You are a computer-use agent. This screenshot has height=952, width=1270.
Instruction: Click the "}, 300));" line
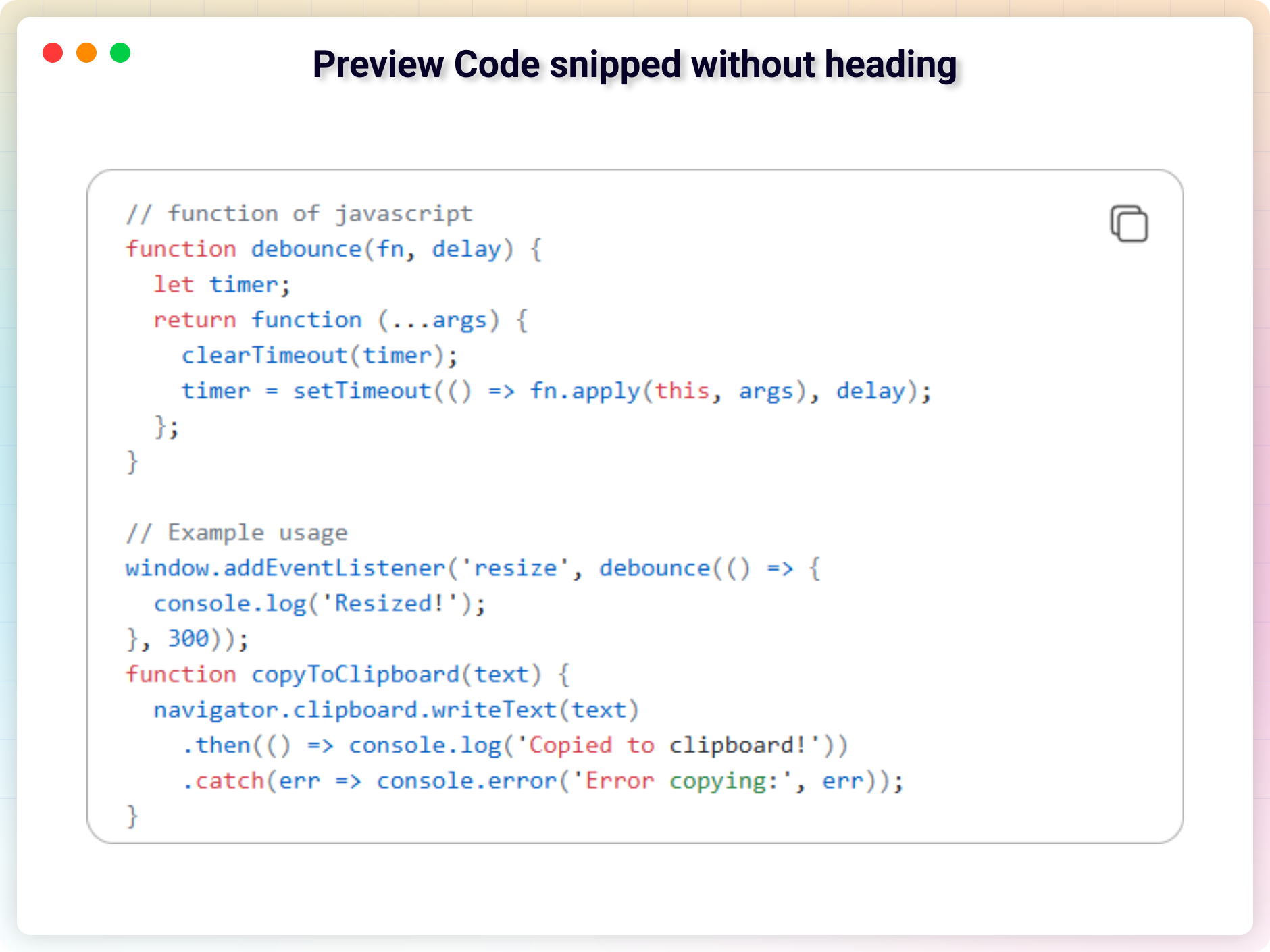pos(187,639)
